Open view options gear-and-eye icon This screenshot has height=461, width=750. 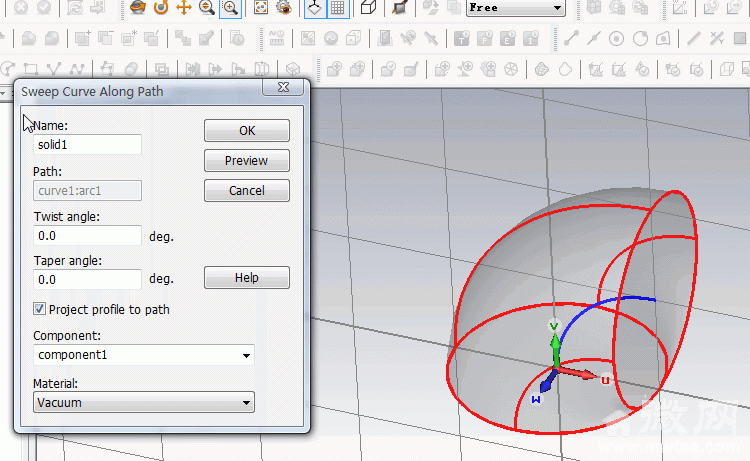pyautogui.click(x=284, y=7)
